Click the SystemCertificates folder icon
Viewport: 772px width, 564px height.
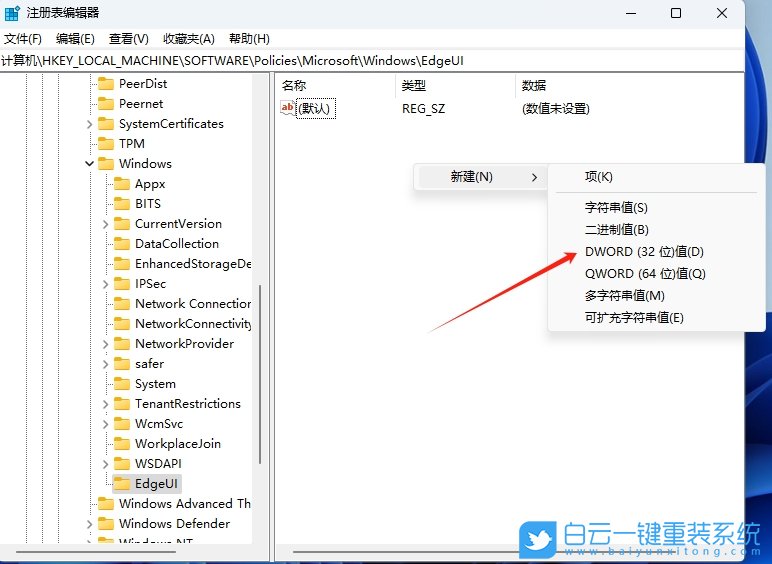pos(106,124)
